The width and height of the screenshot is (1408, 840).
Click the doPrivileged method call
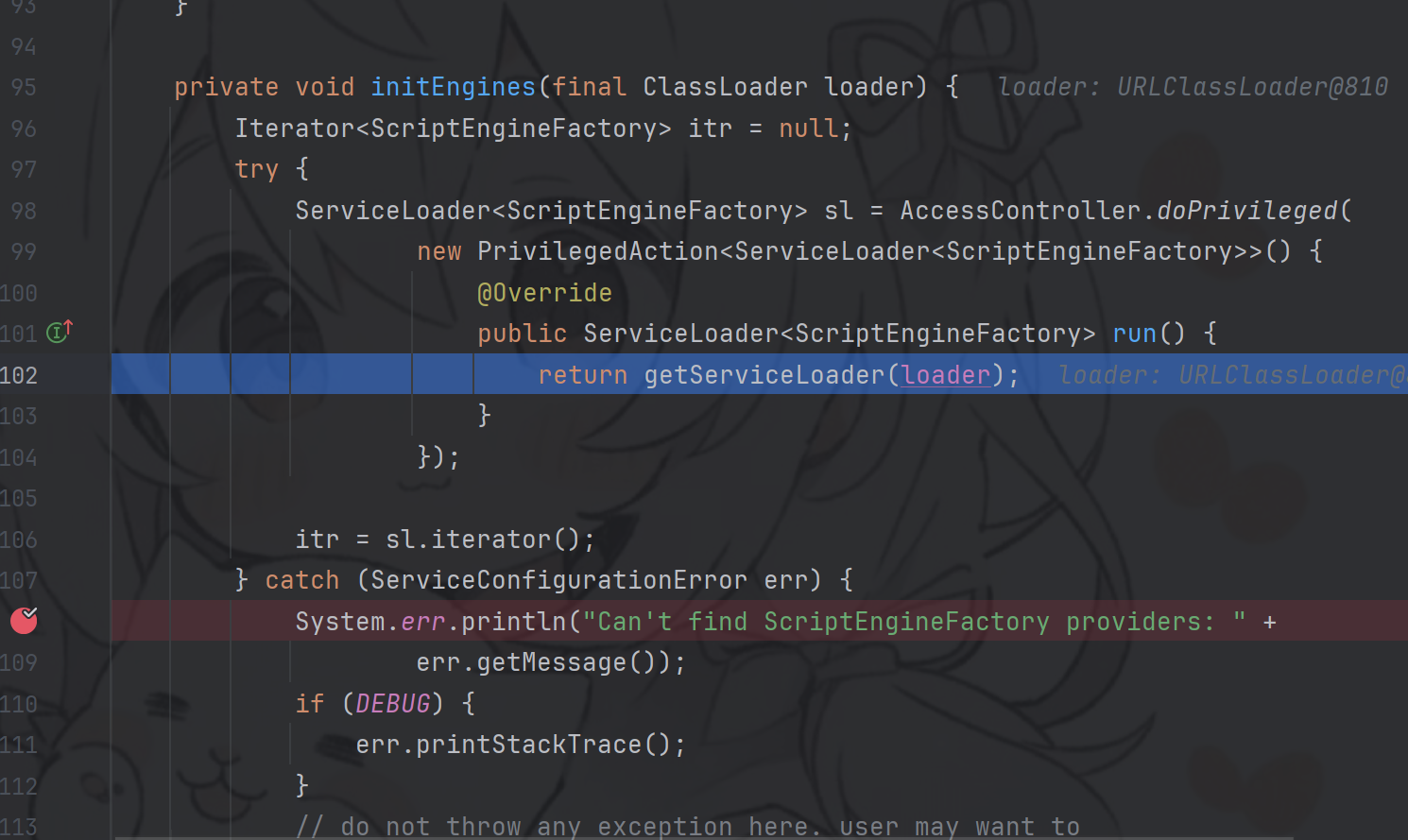click(1247, 211)
